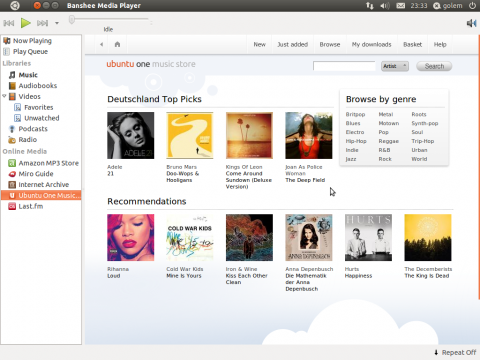This screenshot has width=480, height=360.
Task: Open the Hurts Happiness album cover
Action: coord(368,237)
